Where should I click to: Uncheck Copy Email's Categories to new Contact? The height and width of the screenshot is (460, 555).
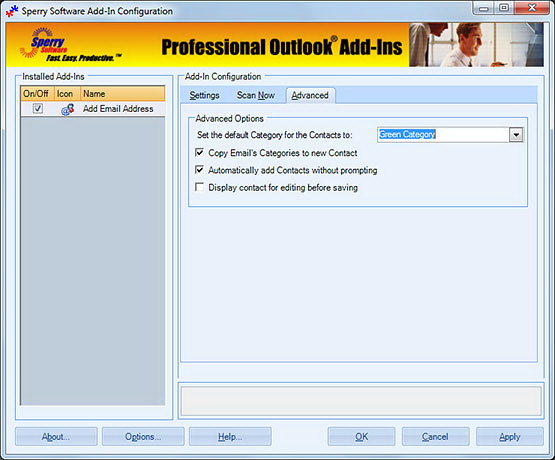tap(200, 153)
